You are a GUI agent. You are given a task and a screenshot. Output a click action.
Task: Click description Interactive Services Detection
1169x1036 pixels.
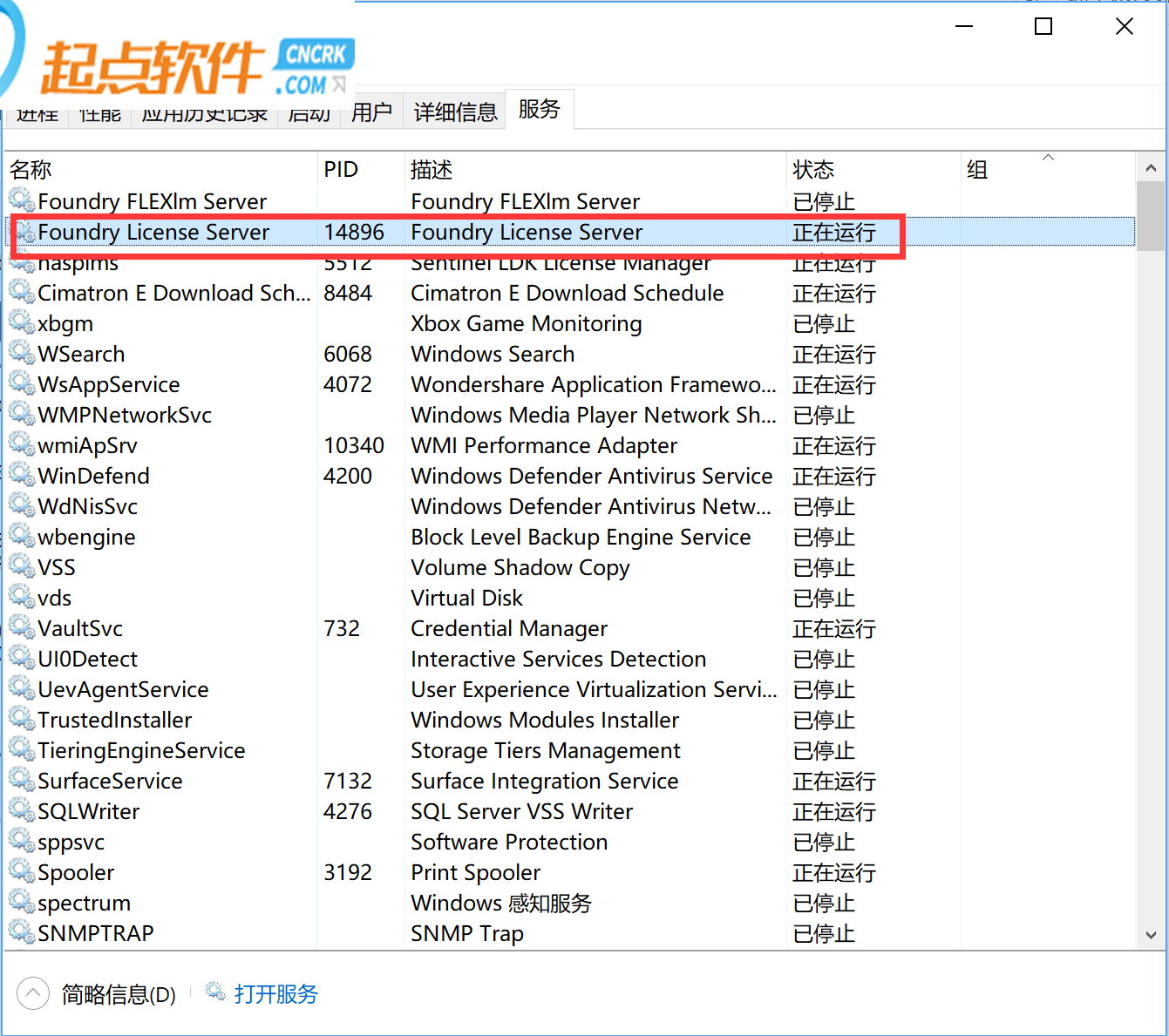click(559, 659)
